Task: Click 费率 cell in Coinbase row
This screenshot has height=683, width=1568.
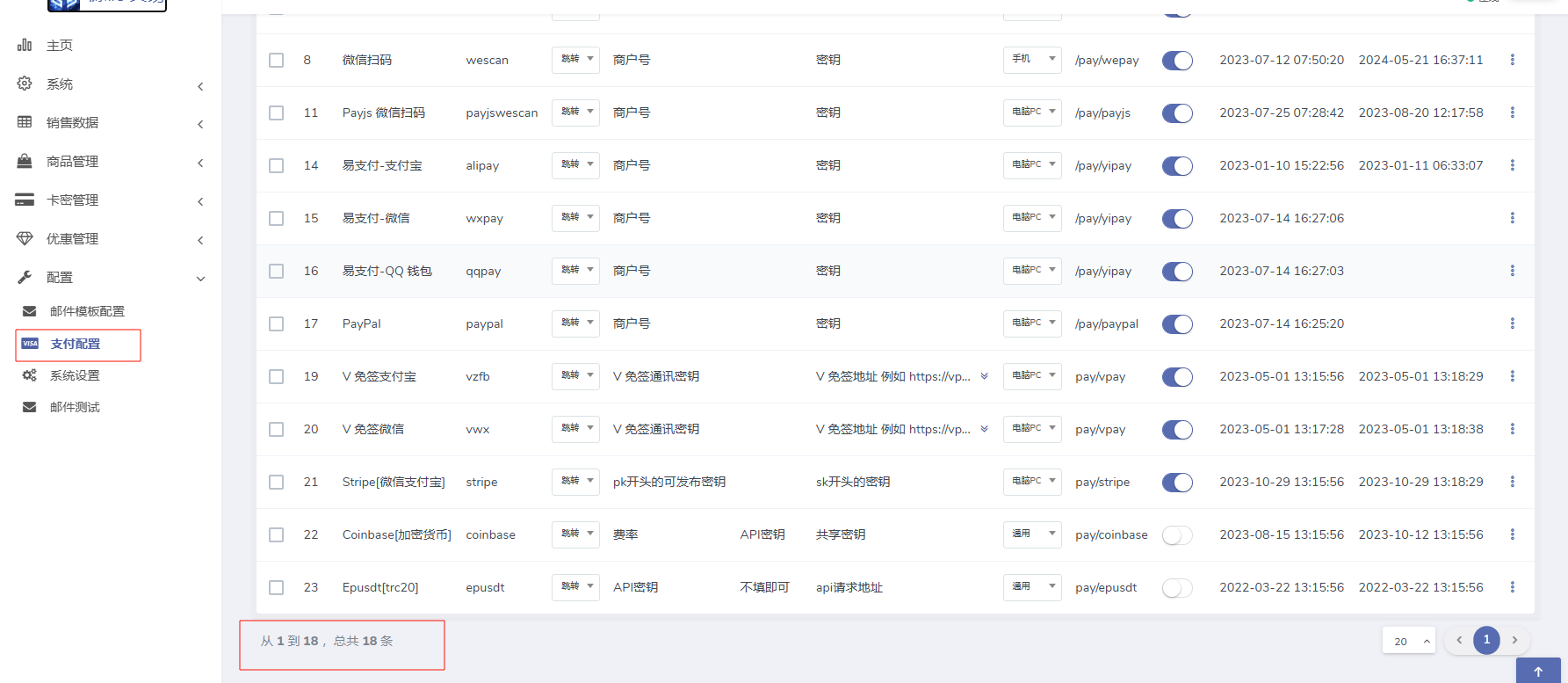Action: pyautogui.click(x=625, y=534)
